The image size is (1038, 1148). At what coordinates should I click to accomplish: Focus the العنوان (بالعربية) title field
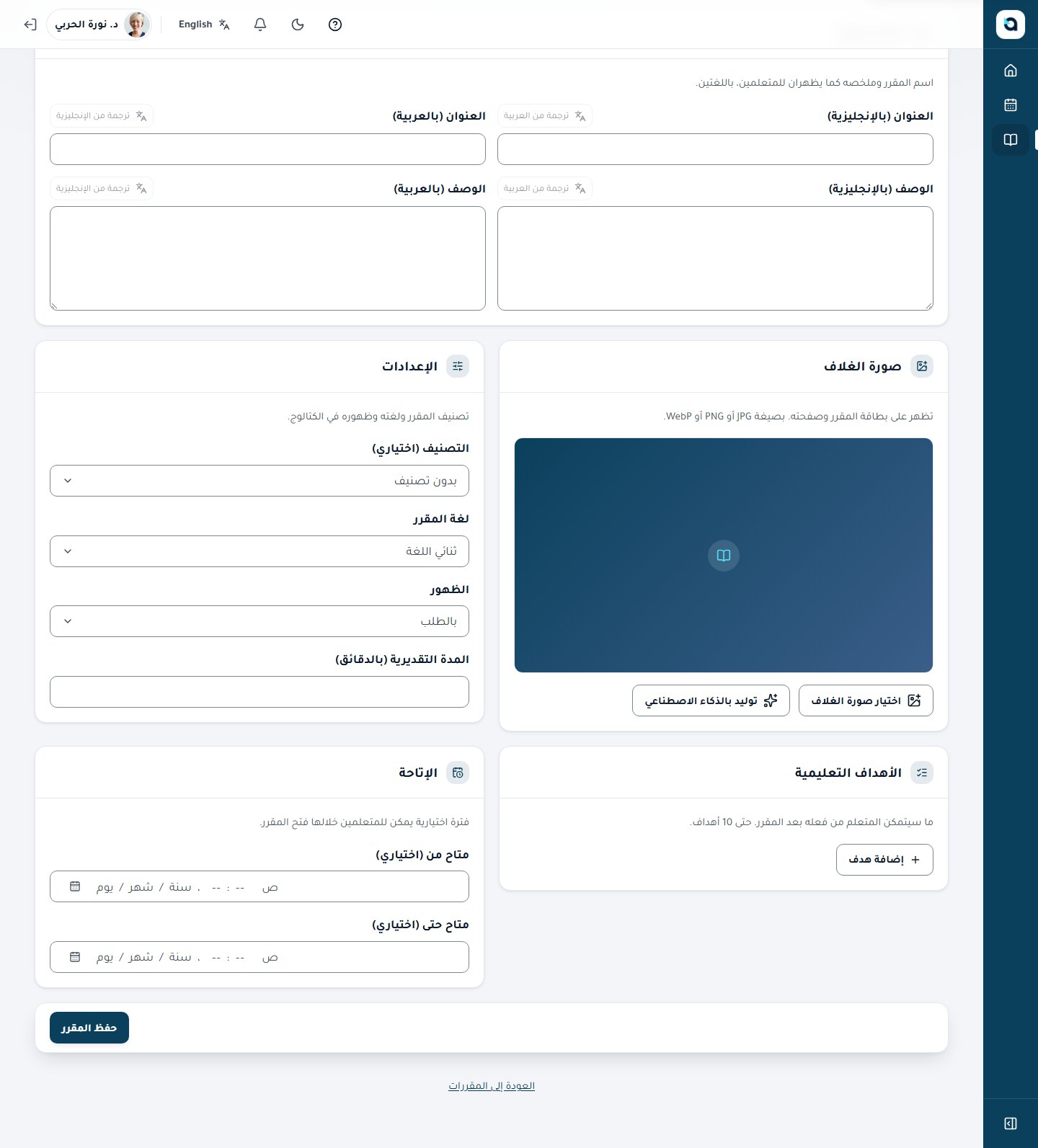267,149
